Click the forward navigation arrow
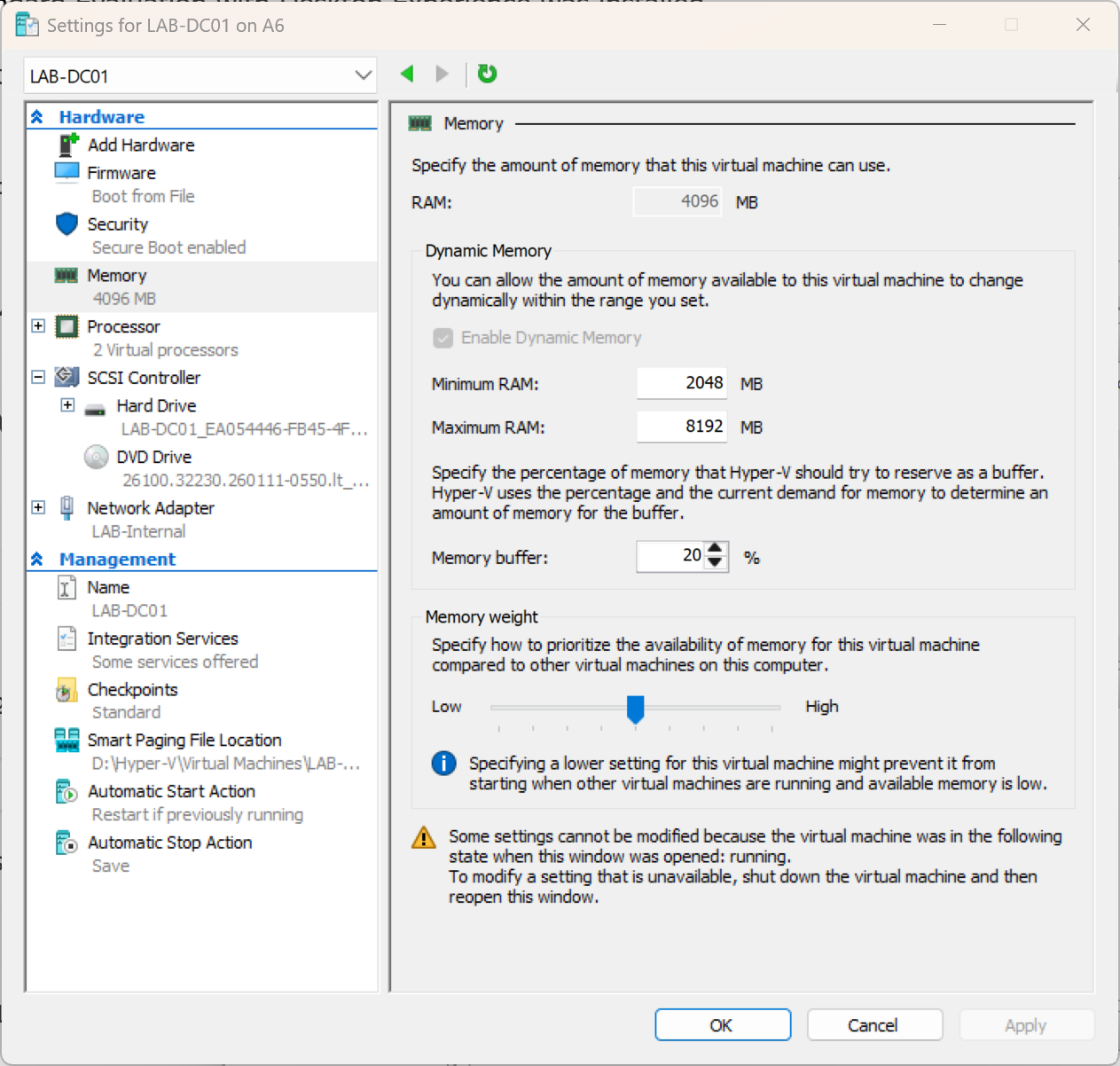Image resolution: width=1120 pixels, height=1066 pixels. (442, 74)
